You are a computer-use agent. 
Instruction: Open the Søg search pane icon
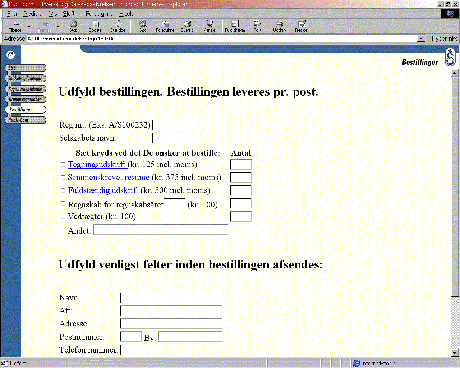143,26
